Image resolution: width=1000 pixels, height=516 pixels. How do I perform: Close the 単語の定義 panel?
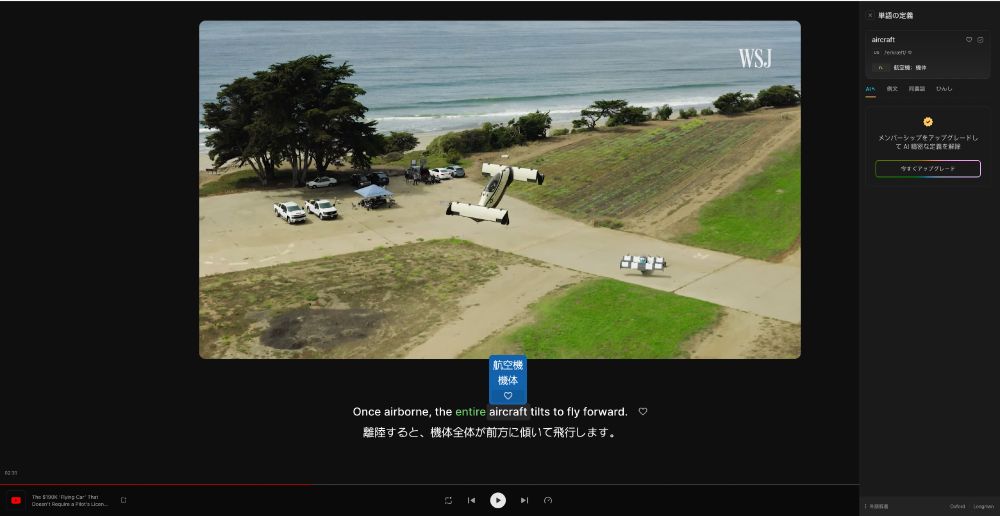870,15
